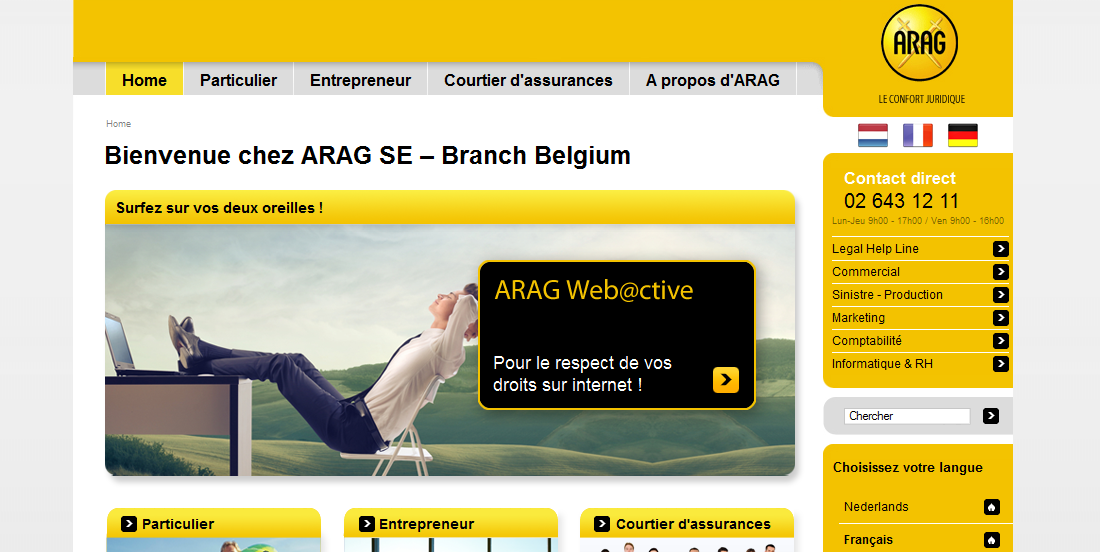This screenshot has width=1100, height=552.
Task: Click into the Chercher search field
Action: click(x=907, y=416)
